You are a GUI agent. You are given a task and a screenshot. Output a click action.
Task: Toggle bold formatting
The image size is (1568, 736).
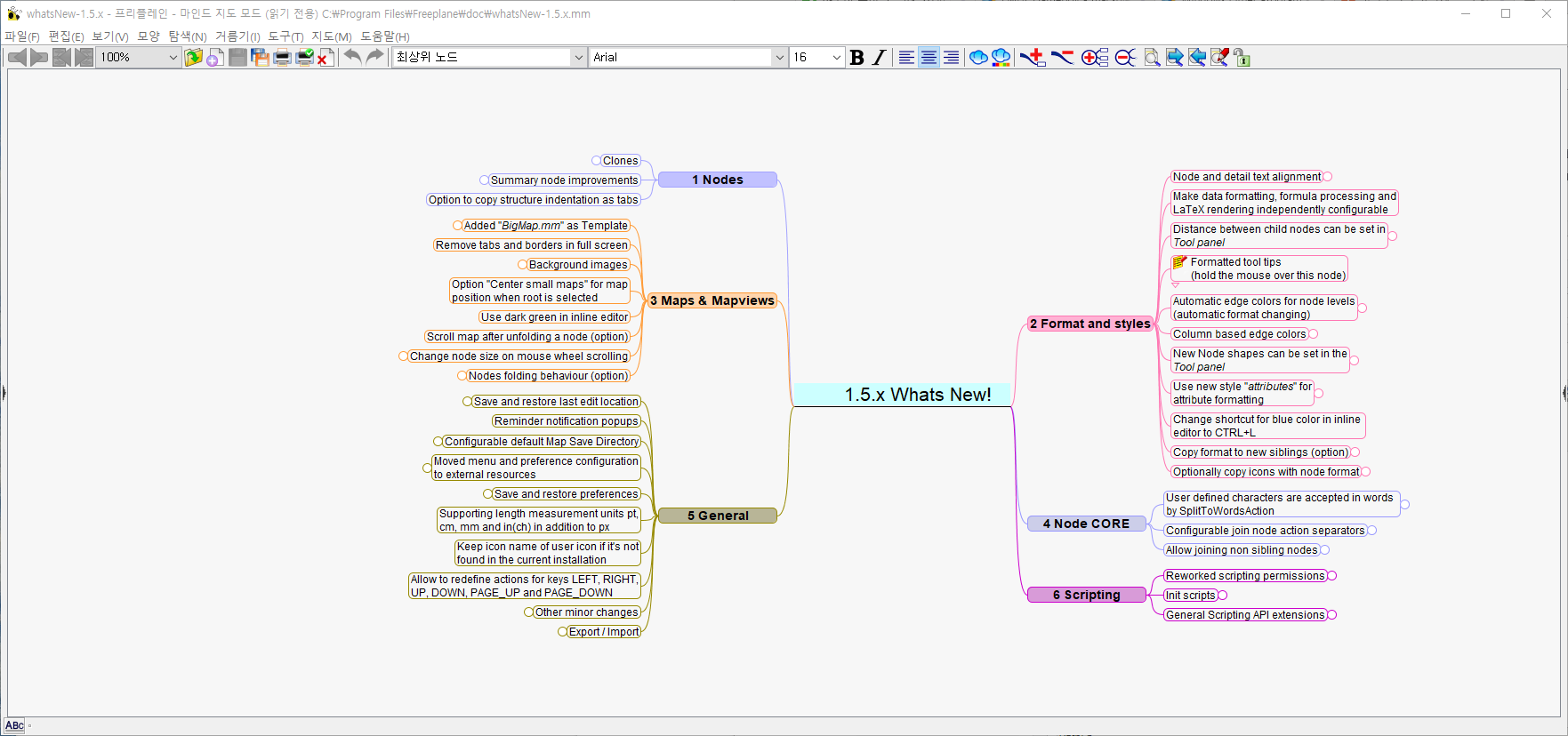856,57
